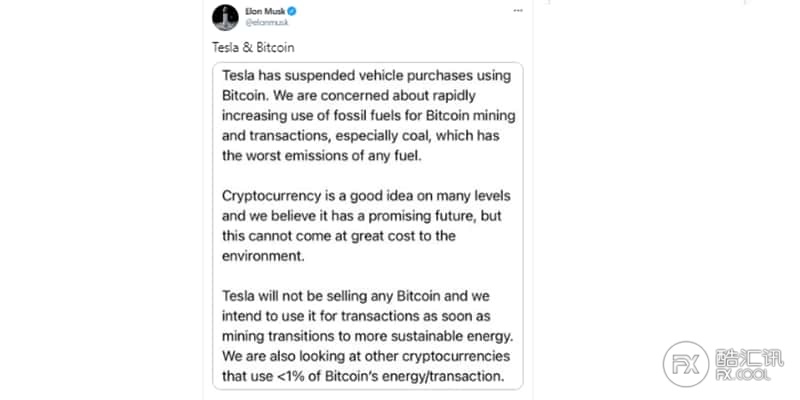The width and height of the screenshot is (800, 400).
Task: Click line We are also looking at other cryptocurrencies
Action: coord(366,356)
